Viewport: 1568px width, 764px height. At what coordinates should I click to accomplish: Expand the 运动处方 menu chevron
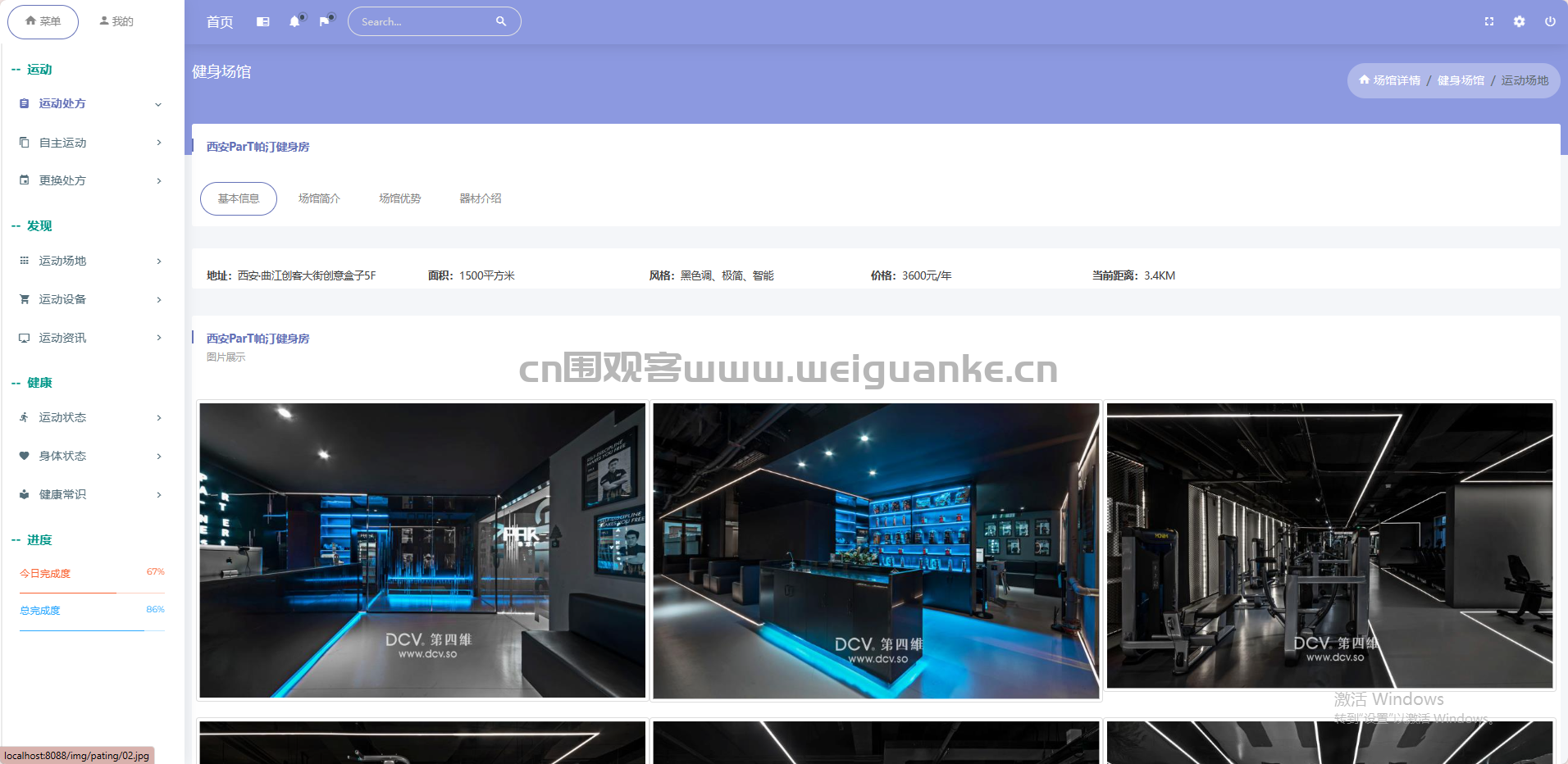158,104
